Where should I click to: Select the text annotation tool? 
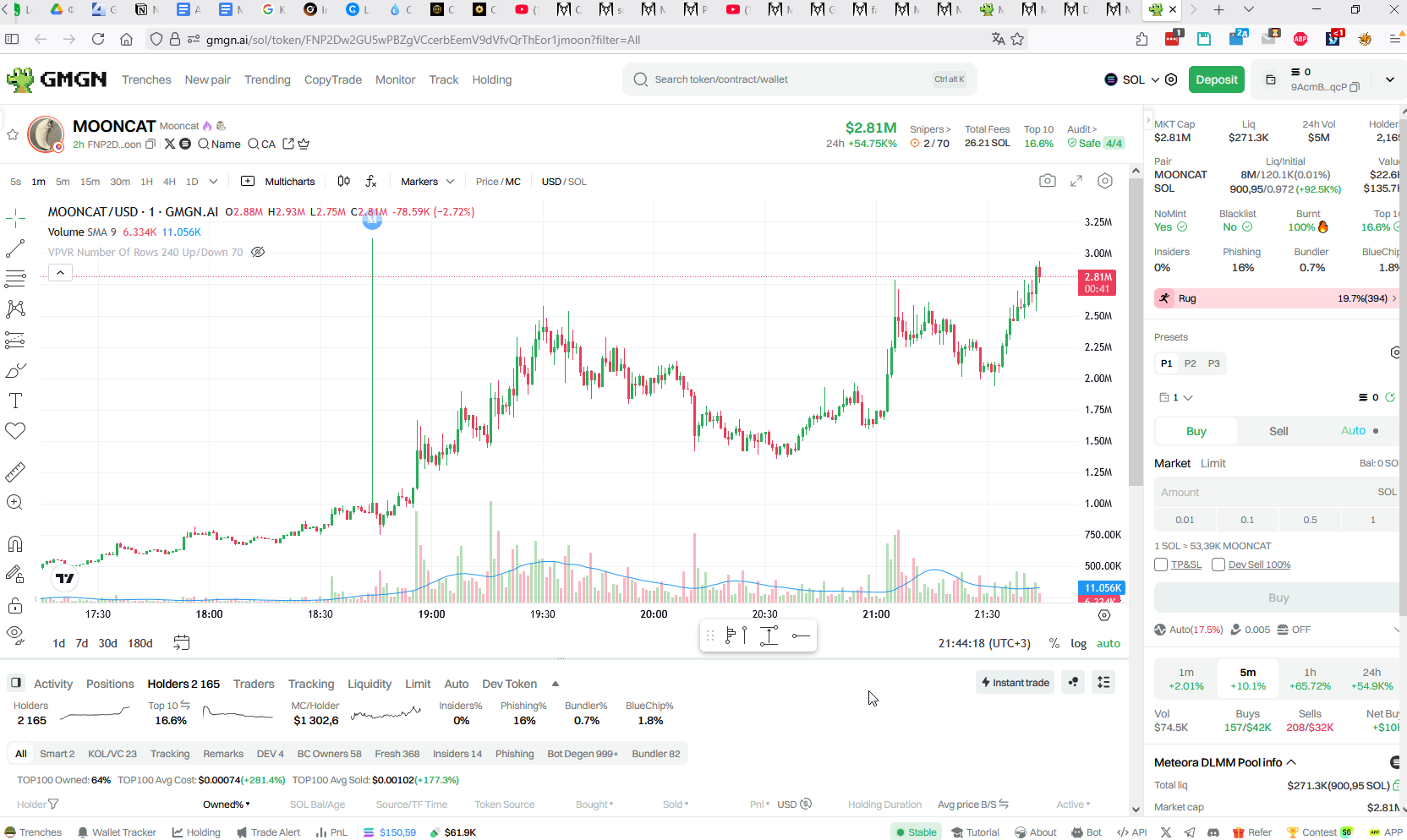click(15, 401)
